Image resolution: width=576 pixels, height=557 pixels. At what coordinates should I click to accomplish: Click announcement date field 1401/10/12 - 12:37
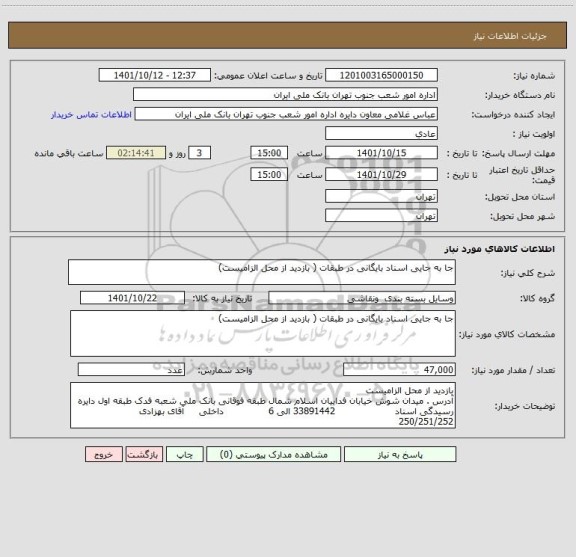155,75
